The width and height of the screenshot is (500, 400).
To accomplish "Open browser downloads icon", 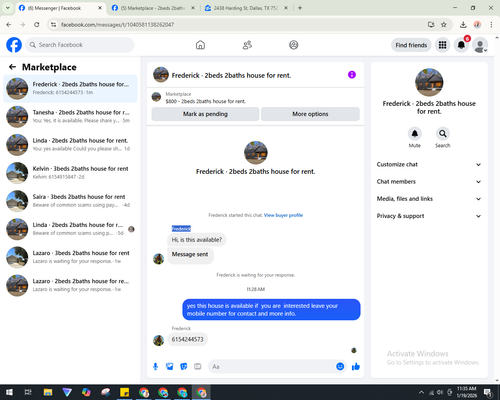I will coord(463,24).
